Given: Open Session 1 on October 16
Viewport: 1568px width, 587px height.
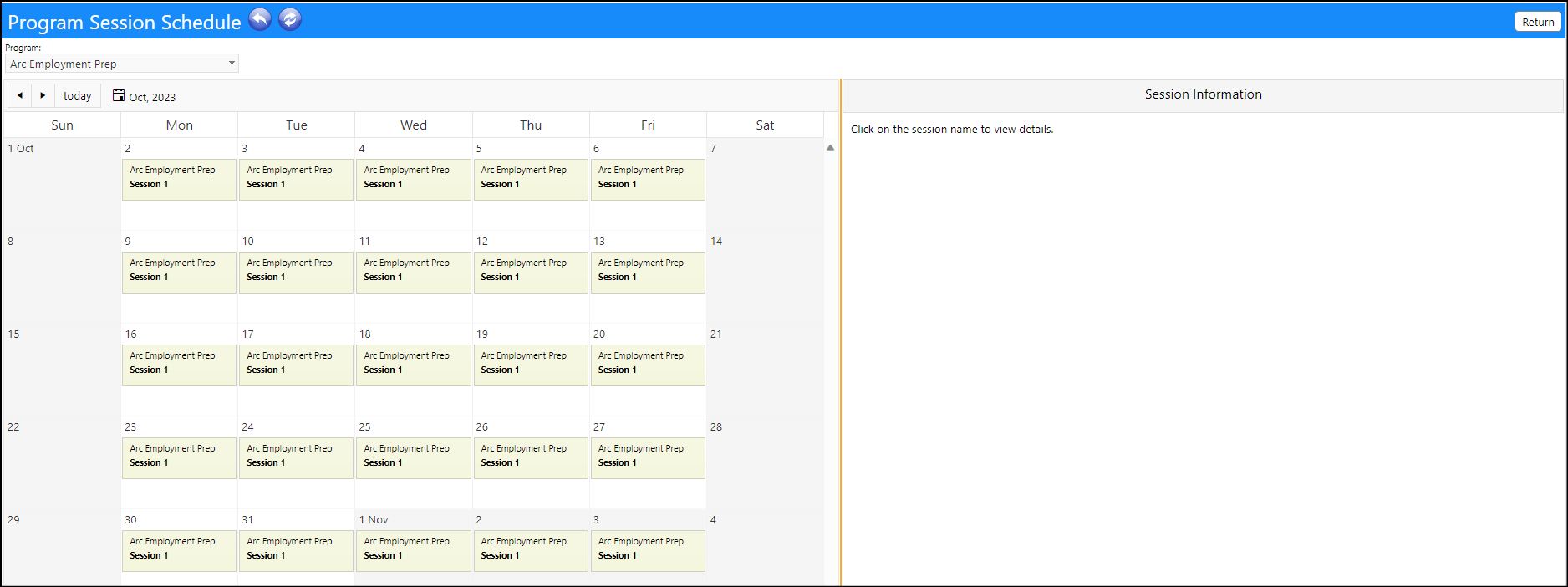Looking at the screenshot, I should (179, 365).
